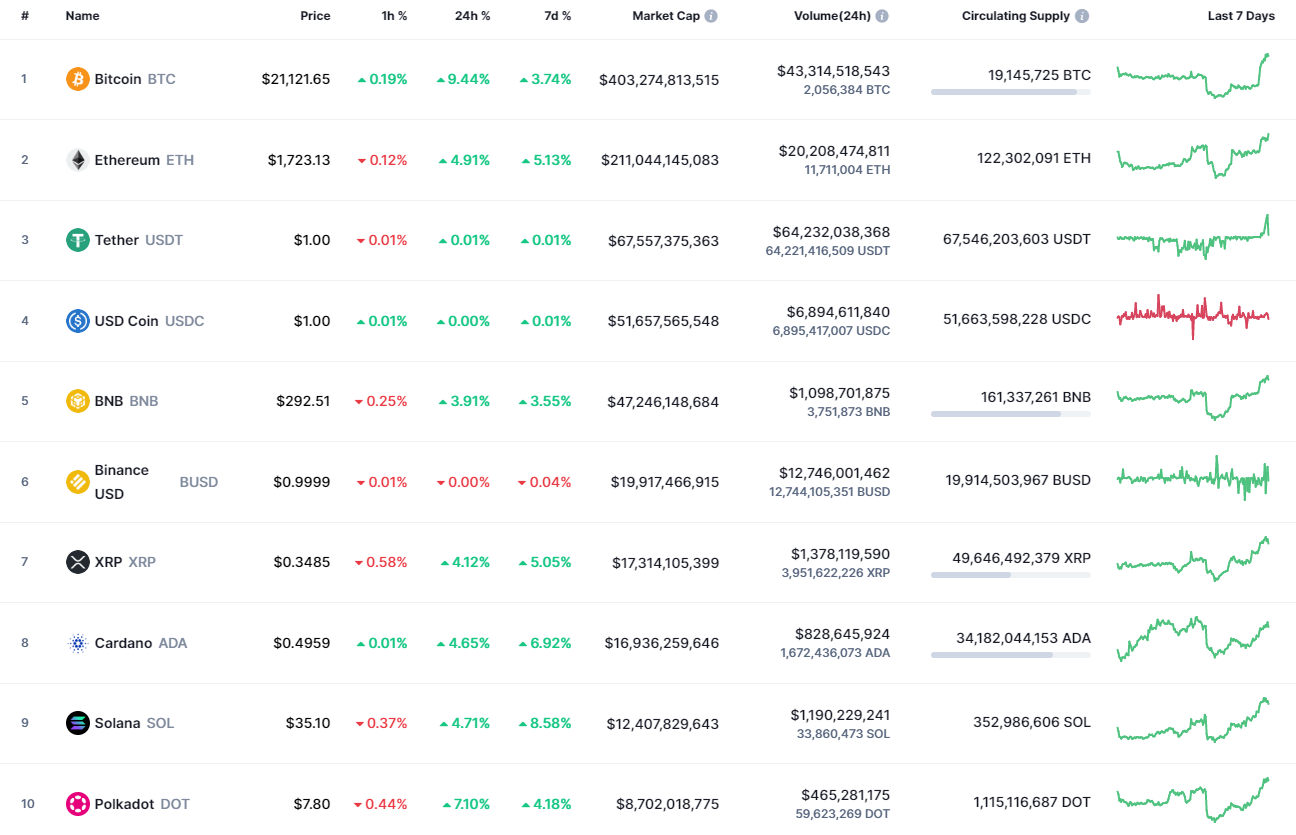The height and width of the screenshot is (835, 1296).
Task: Sort the table by Price
Action: tap(315, 15)
